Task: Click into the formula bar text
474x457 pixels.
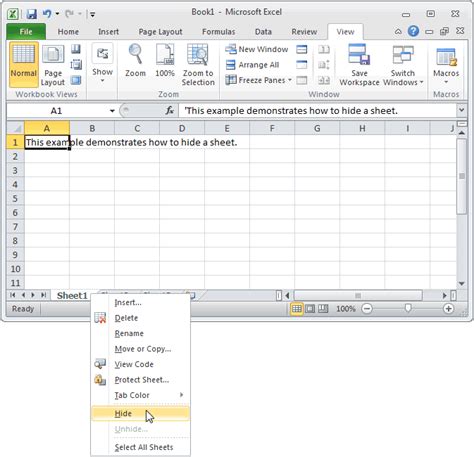Action: point(318,110)
